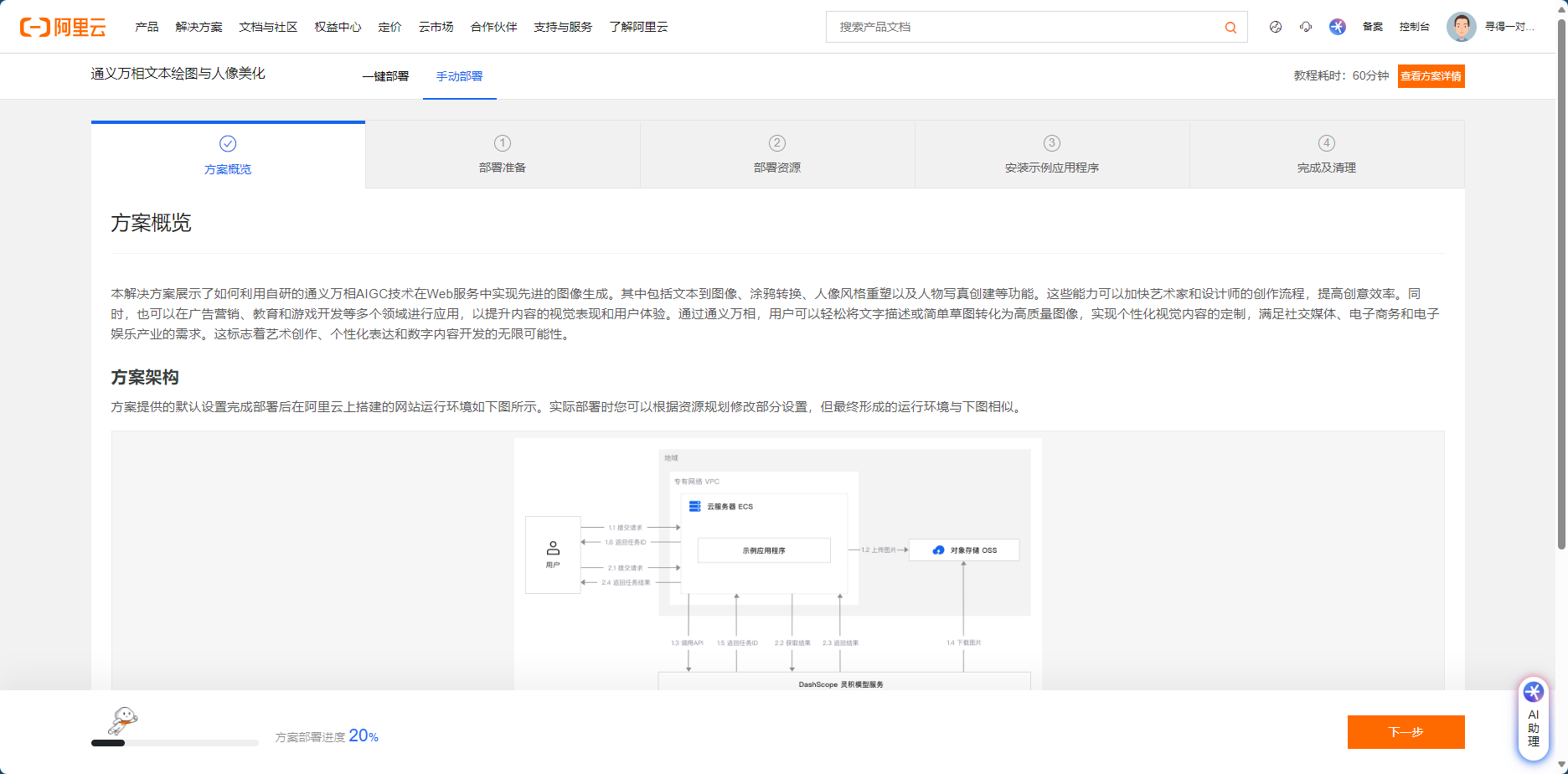Select the 安装示例应用程序 step tab
The width and height of the screenshot is (1568, 774).
[1052, 155]
